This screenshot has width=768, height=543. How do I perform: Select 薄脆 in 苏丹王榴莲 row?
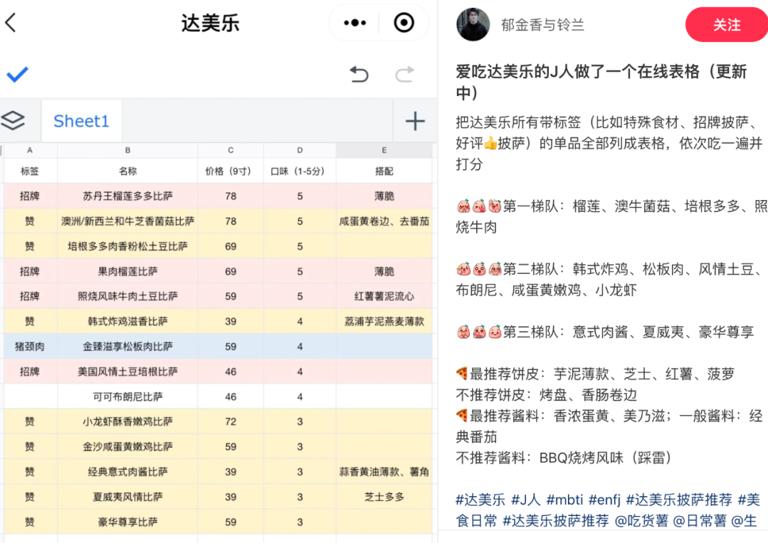click(x=384, y=196)
